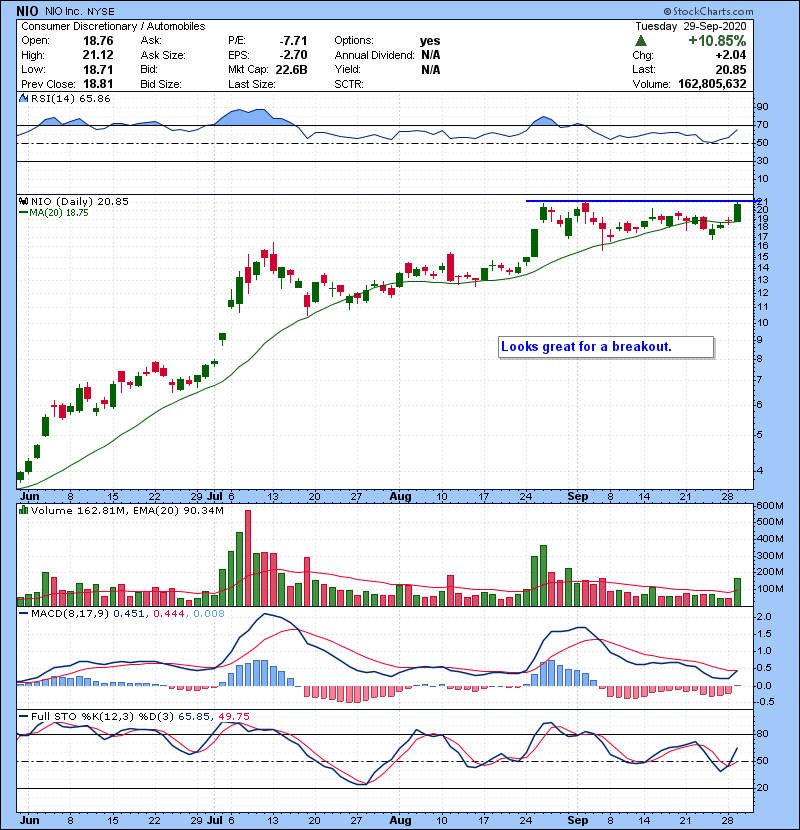Image resolution: width=800 pixels, height=830 pixels.
Task: Click the 'Looks great for a breakout.' annotation
Action: tap(606, 347)
